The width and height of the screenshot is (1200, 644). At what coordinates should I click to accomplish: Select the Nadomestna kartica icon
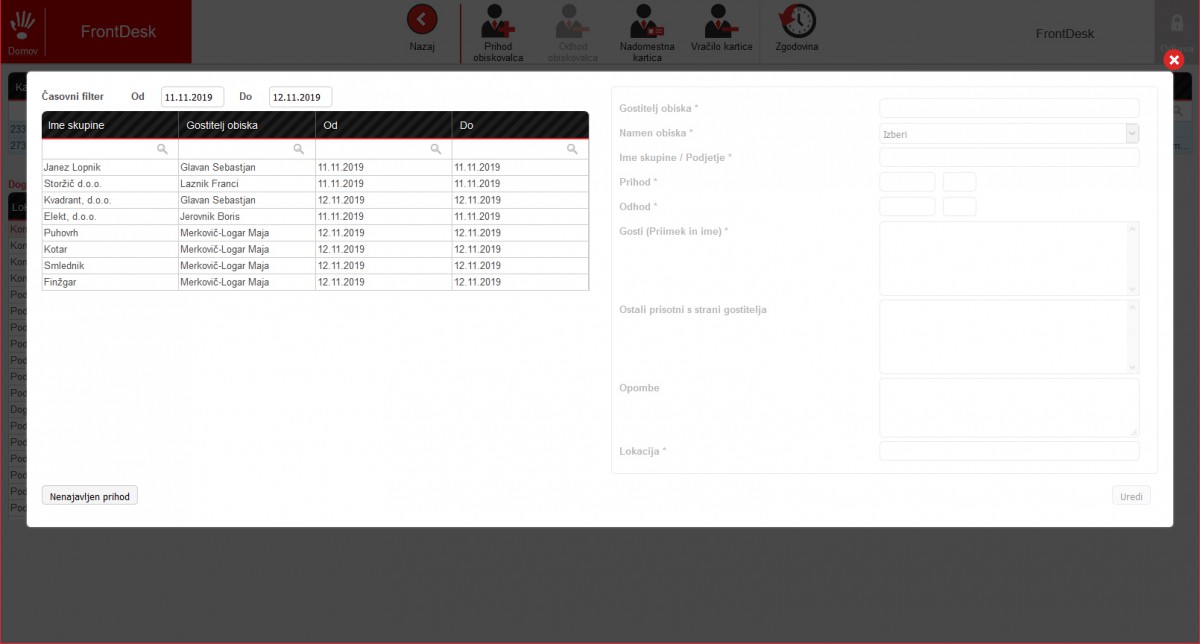pyautogui.click(x=647, y=20)
